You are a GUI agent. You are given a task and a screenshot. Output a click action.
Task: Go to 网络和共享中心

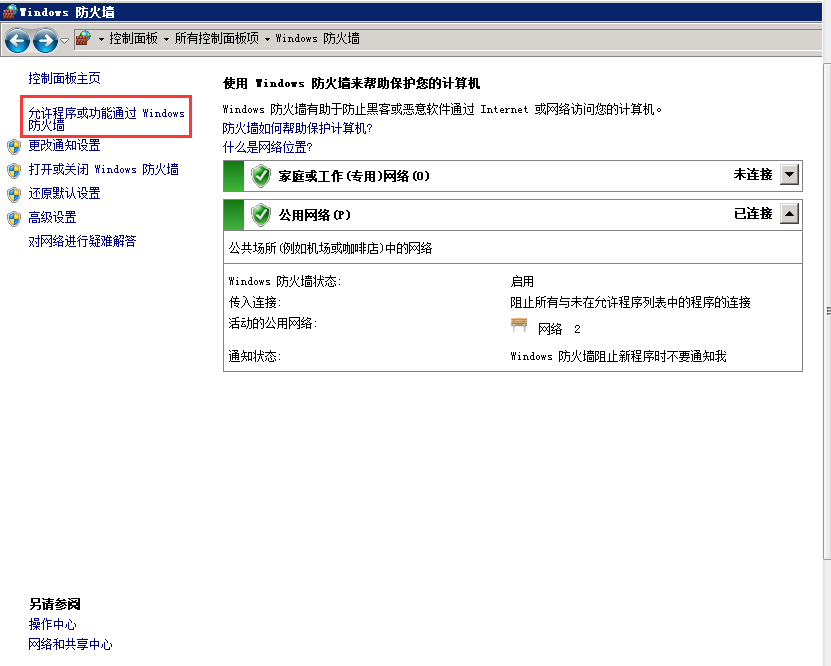(70, 645)
